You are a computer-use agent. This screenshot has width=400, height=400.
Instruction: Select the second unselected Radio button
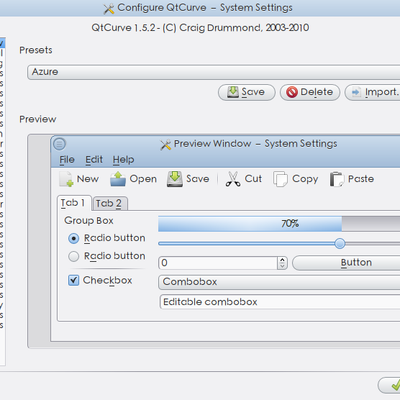(74, 256)
